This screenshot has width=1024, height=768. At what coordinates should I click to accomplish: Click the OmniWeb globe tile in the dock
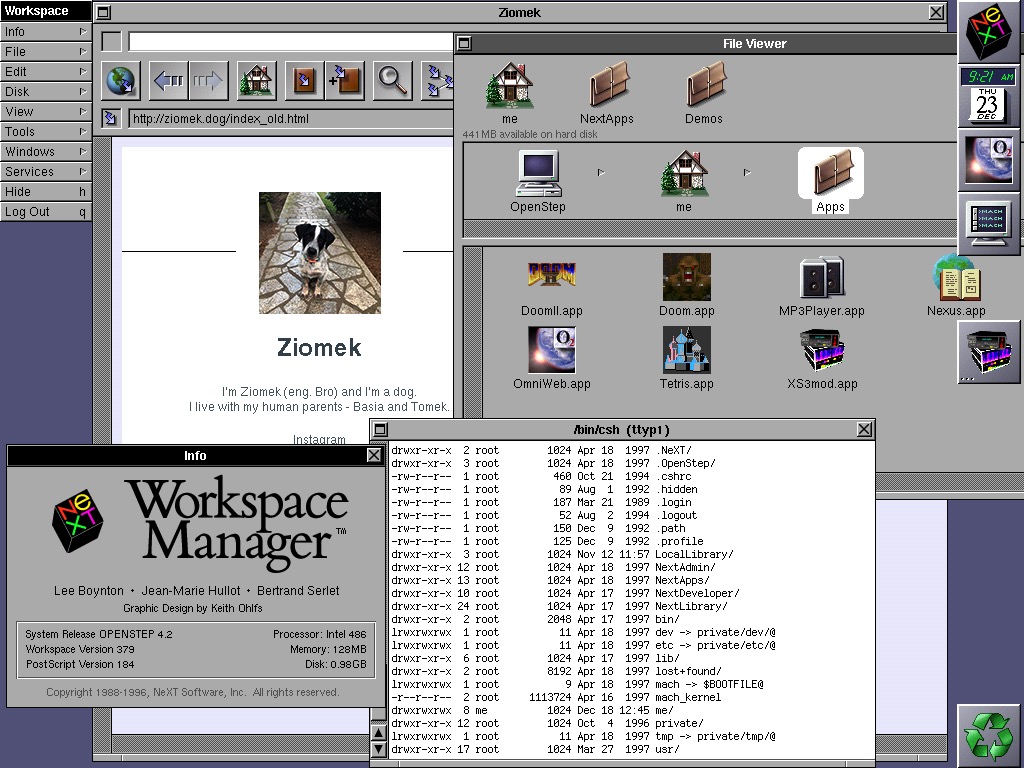click(989, 160)
